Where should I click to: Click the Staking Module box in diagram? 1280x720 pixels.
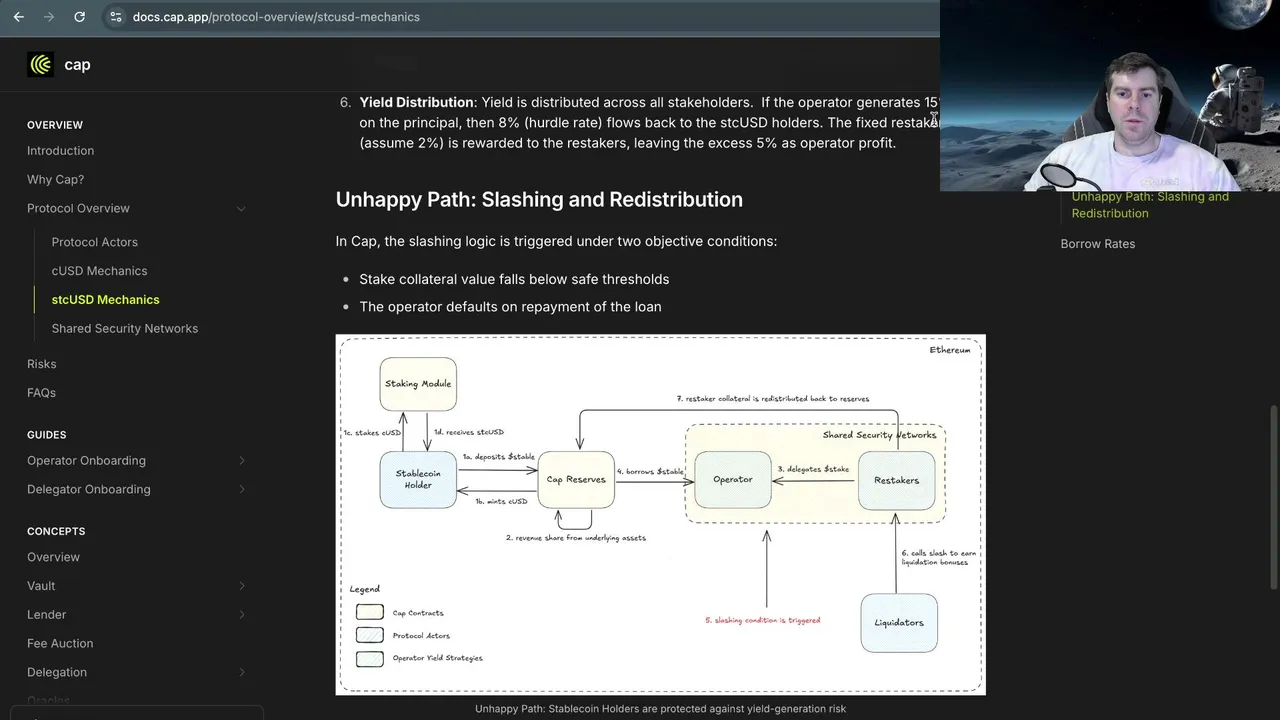[x=418, y=384]
